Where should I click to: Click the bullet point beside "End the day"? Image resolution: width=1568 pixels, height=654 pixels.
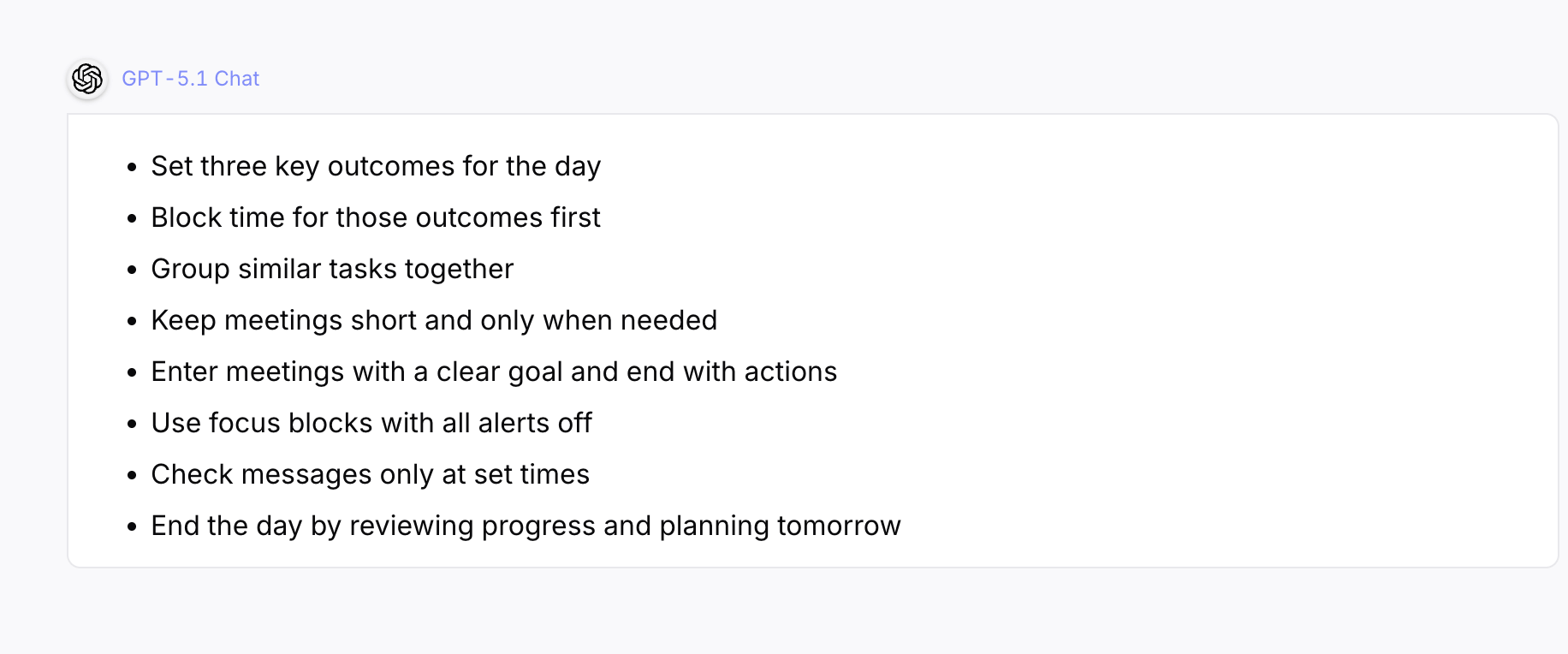[x=132, y=527]
